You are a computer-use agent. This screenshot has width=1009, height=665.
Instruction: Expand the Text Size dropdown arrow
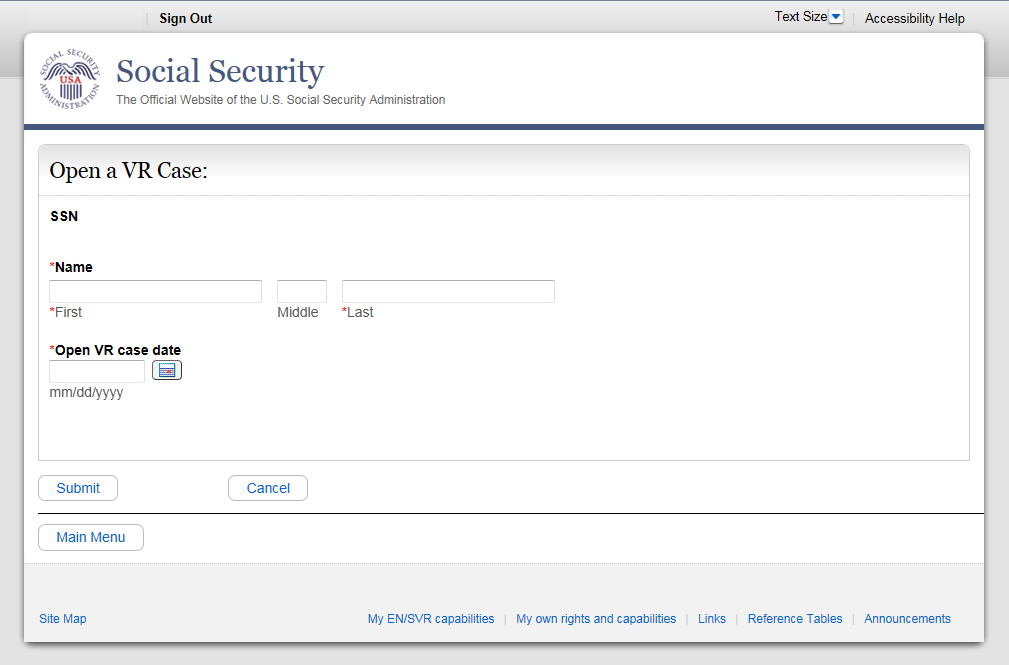pyautogui.click(x=837, y=17)
